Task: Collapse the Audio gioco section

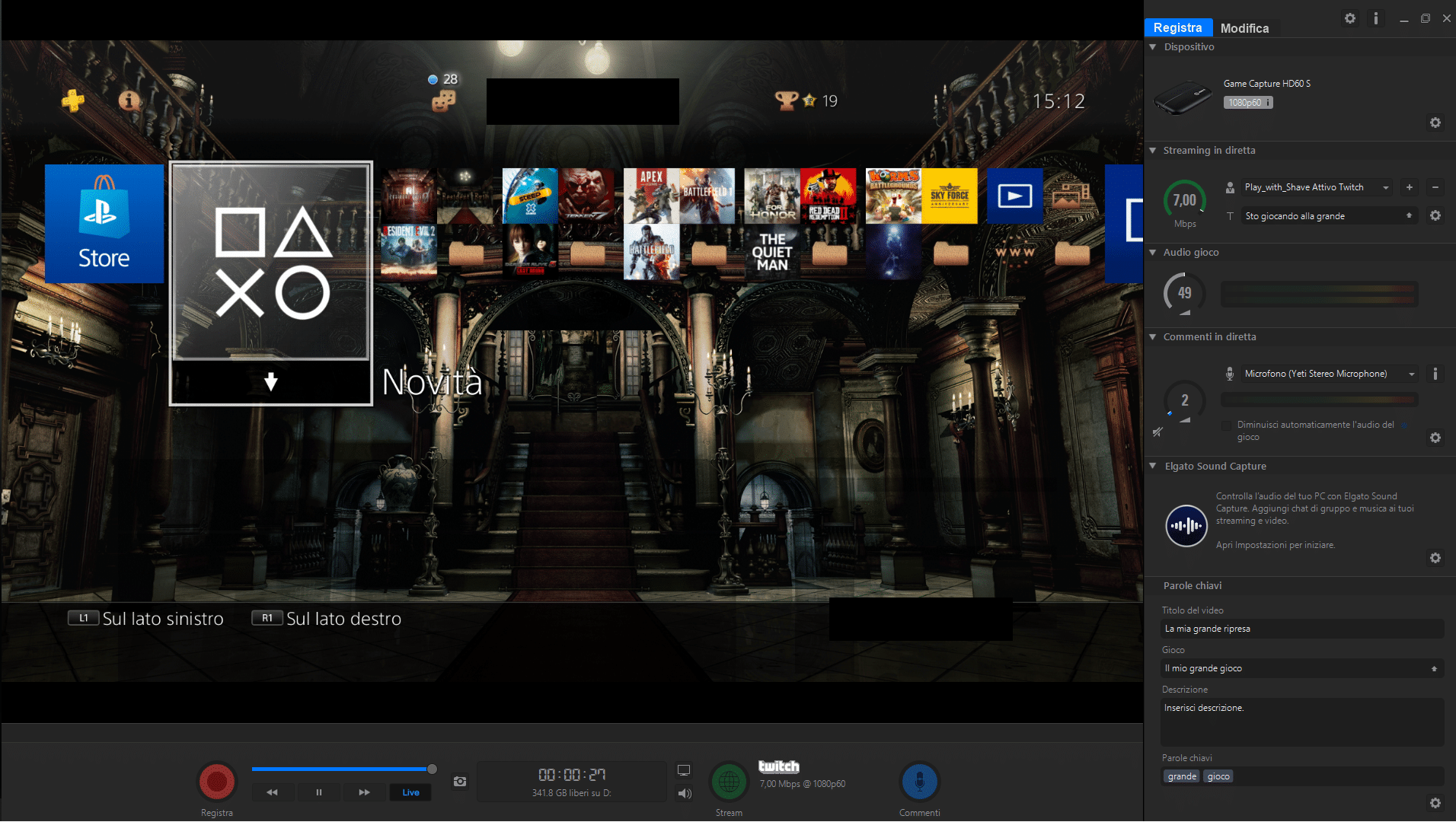Action: click(1153, 253)
